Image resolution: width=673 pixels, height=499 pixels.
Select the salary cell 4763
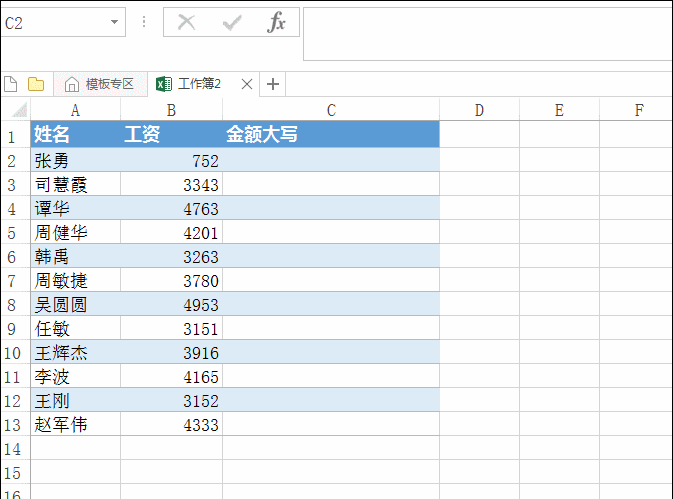(x=171, y=208)
